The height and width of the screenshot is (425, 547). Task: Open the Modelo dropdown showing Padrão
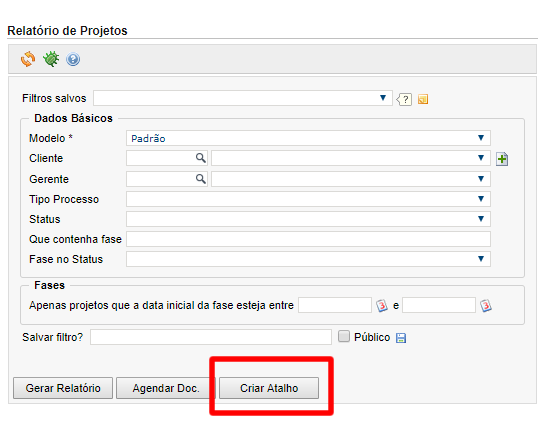tap(308, 138)
